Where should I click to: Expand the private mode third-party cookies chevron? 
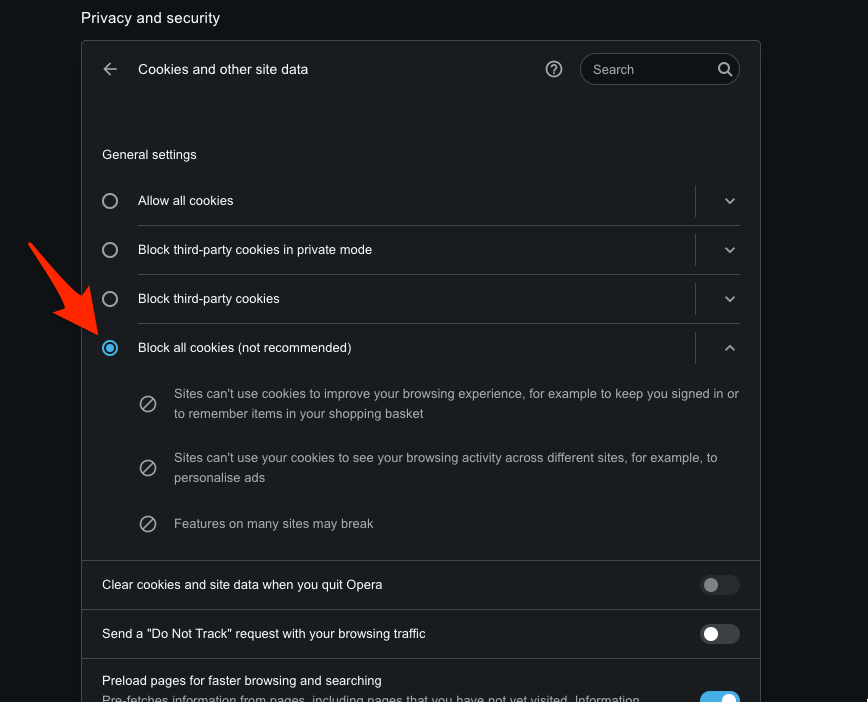[x=730, y=250]
